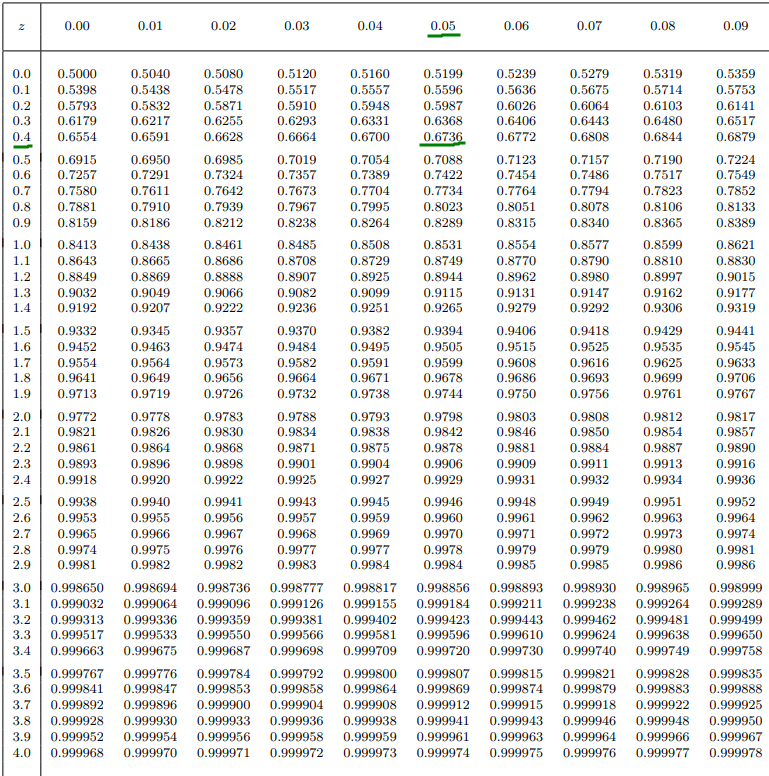
Task: Click the z header cell
Action: pyautogui.click(x=22, y=25)
